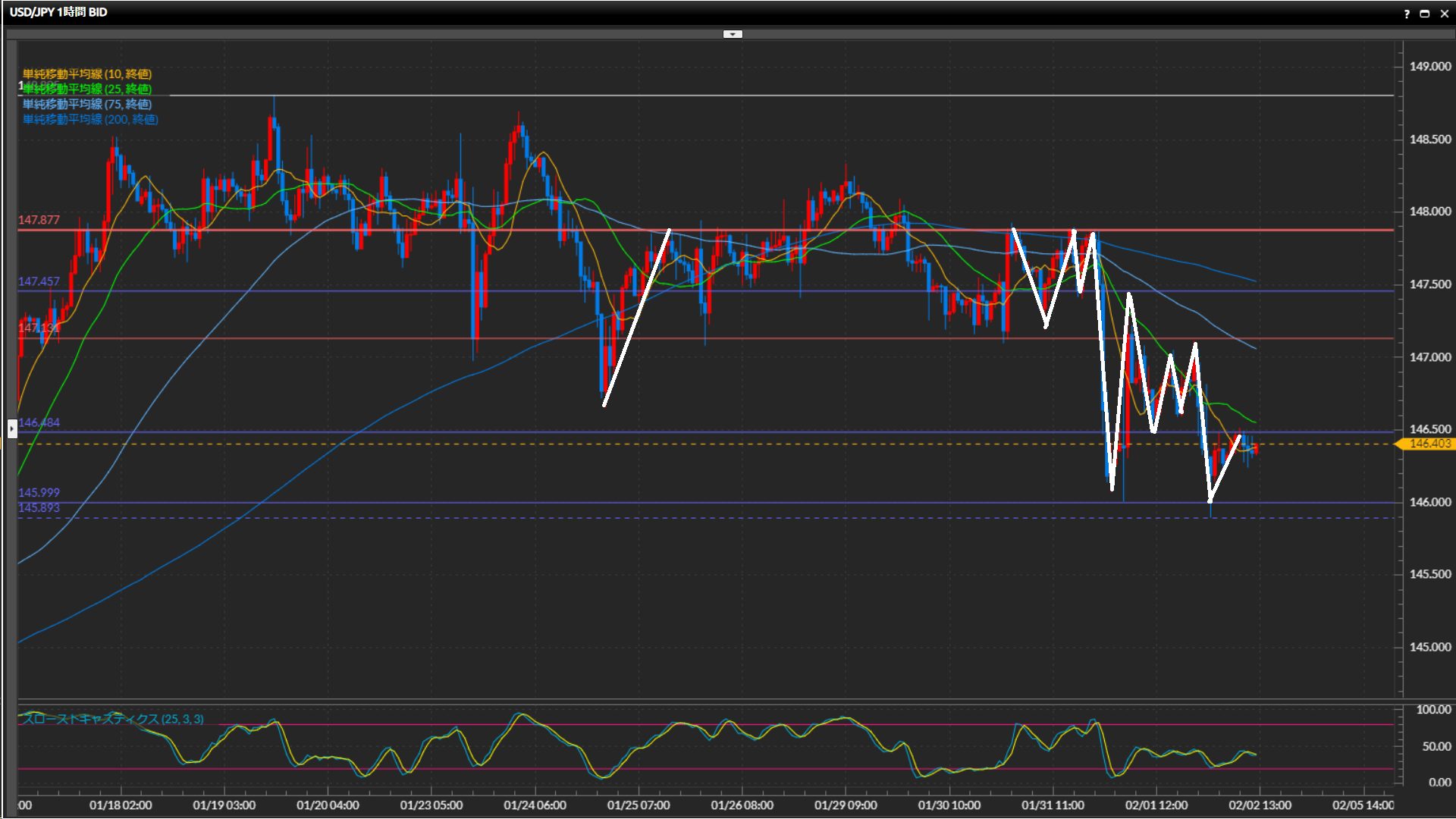Expand the hidden toolbar arrow at top center

(x=733, y=34)
